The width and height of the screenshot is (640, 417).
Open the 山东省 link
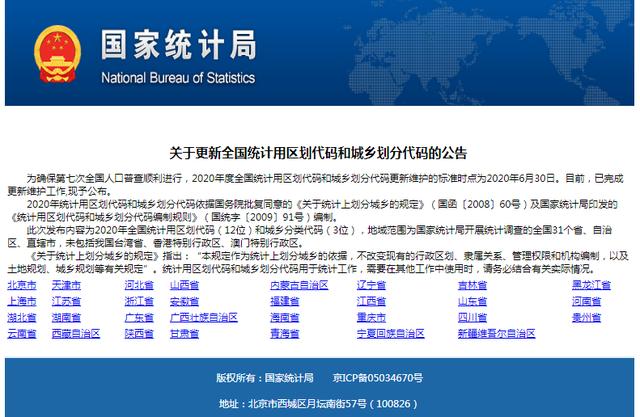[x=472, y=302]
